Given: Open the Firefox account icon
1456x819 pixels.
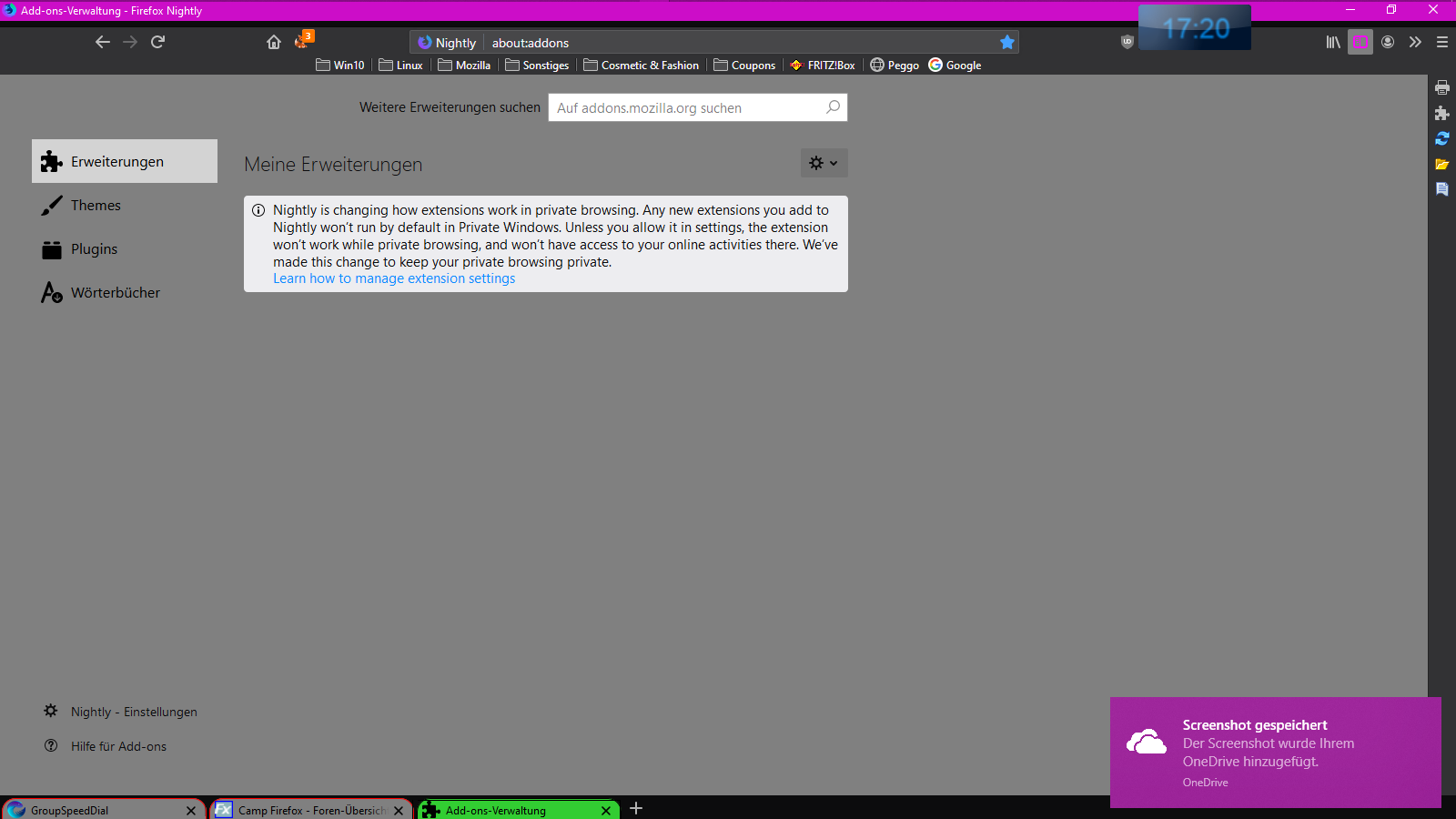Looking at the screenshot, I should tap(1388, 42).
